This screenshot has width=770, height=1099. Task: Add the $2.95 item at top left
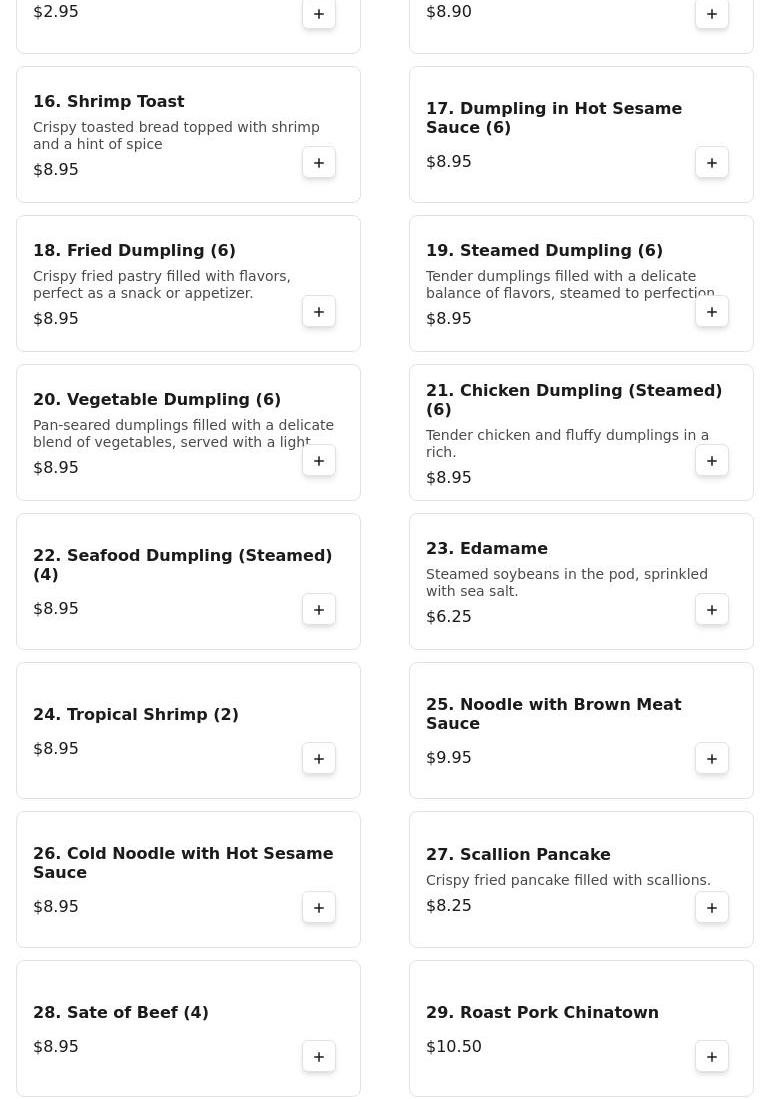(319, 14)
